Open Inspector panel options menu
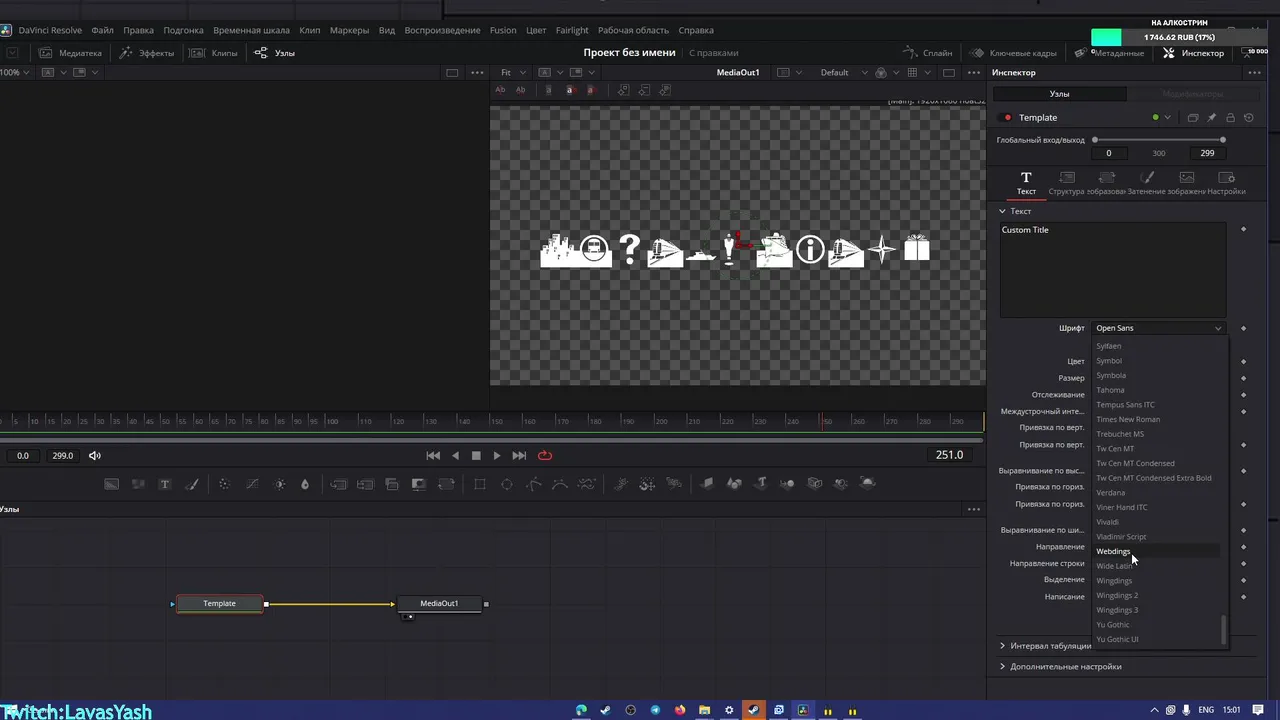 tap(1255, 73)
